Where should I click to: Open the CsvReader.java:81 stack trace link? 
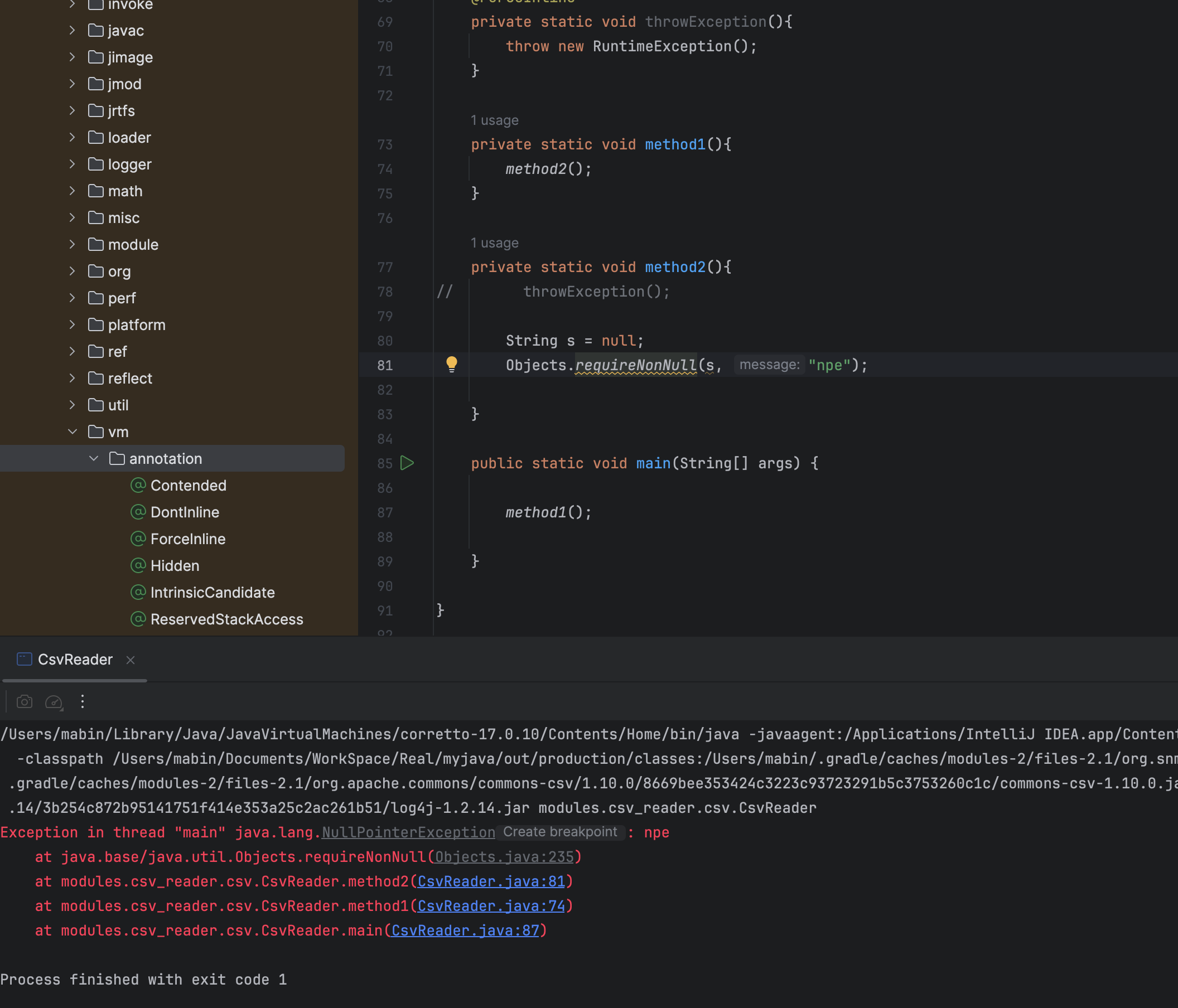[x=491, y=881]
